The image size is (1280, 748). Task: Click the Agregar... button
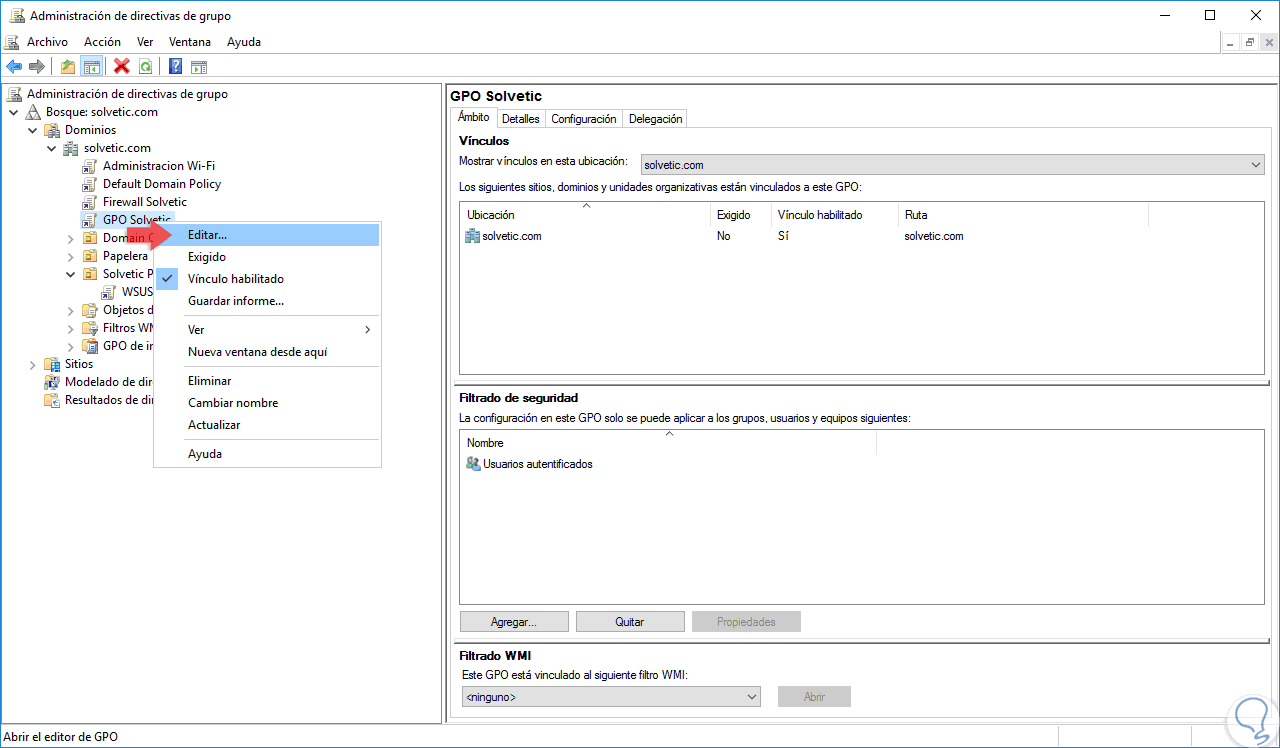514,622
